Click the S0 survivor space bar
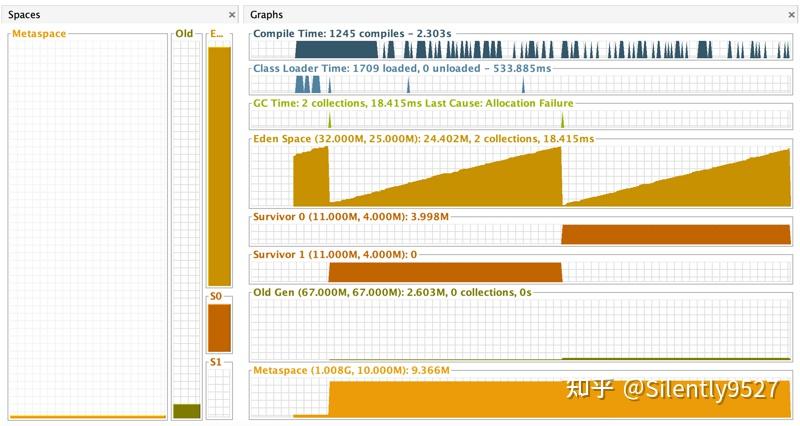The height and width of the screenshot is (426, 800). [219, 328]
